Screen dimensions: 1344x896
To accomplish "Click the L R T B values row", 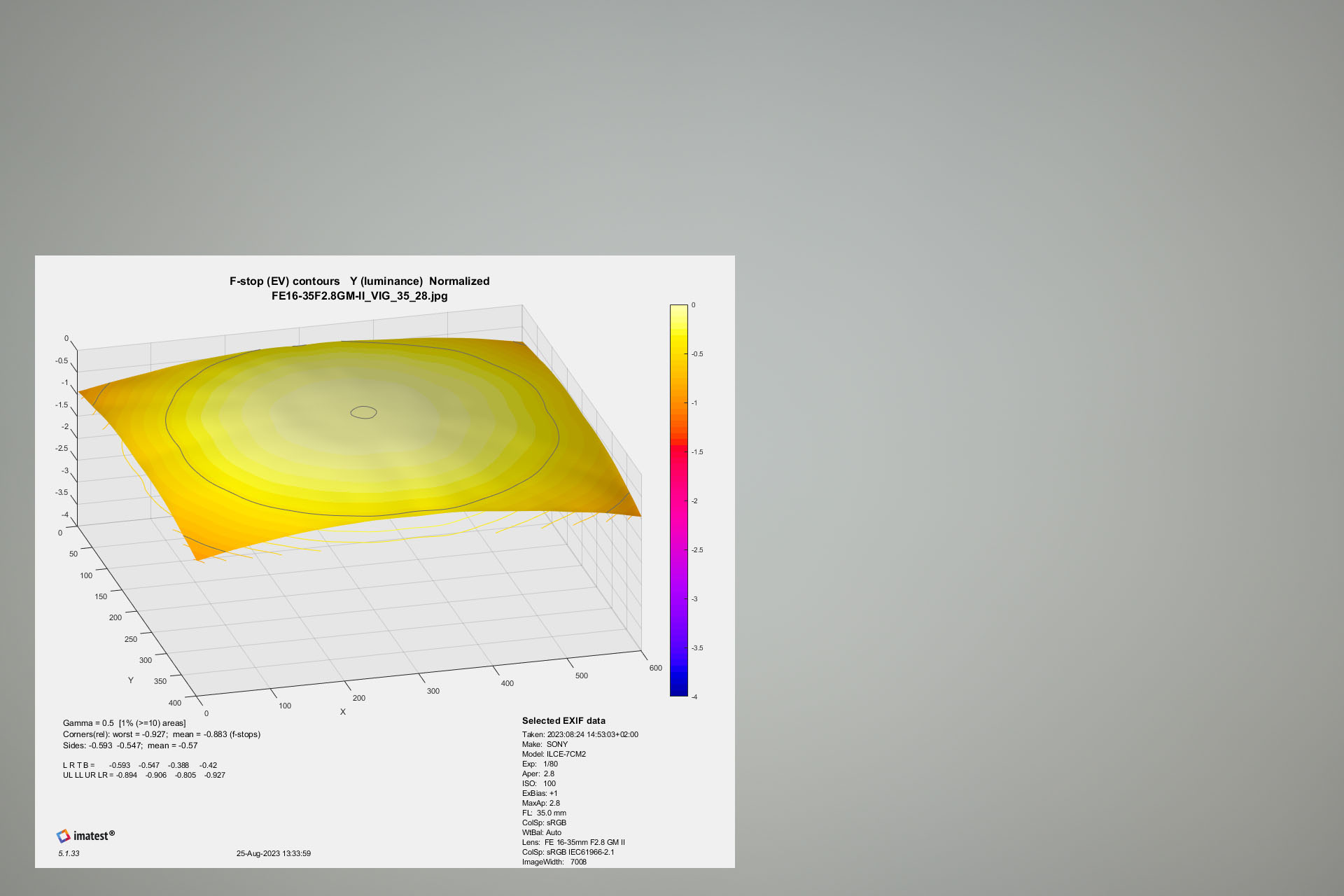I will tap(140, 765).
